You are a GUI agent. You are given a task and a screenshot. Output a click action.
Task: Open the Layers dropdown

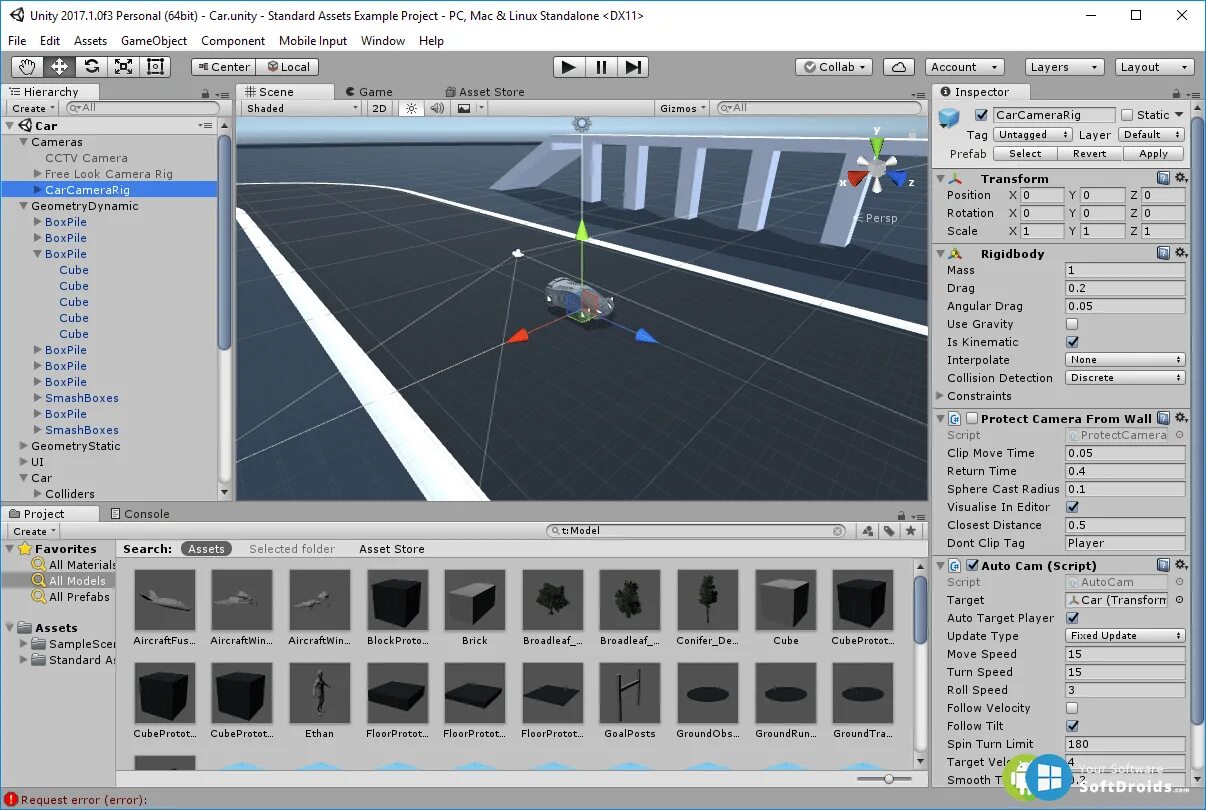[1064, 67]
